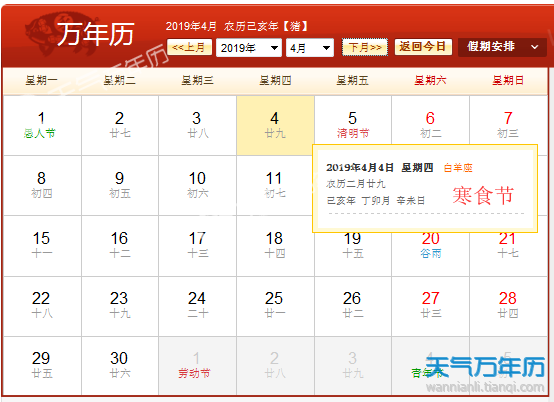Select Sunday date 7 初三
Screen dimensions: 554x402
coord(508,121)
